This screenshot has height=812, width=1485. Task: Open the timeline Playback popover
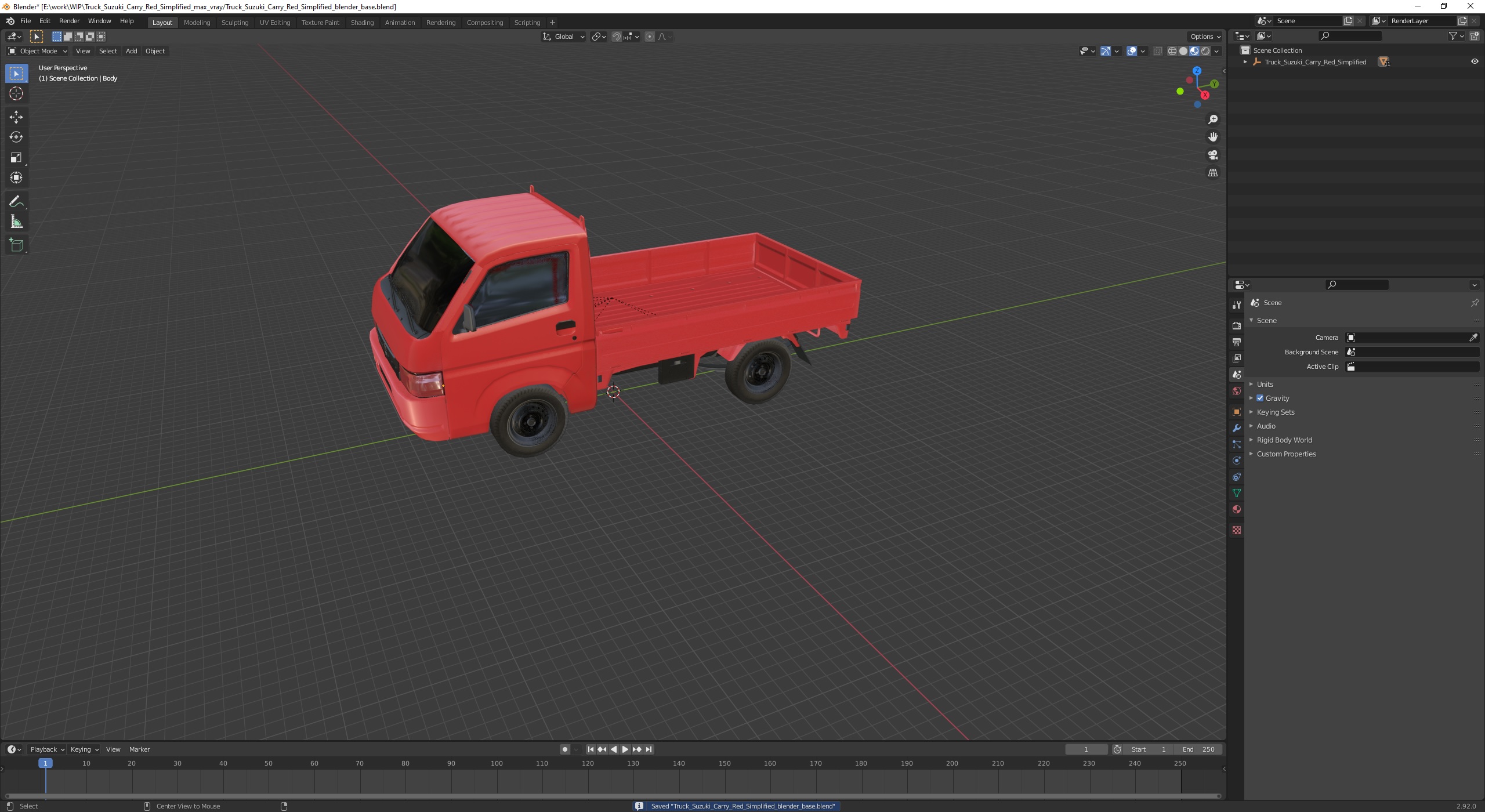coord(47,749)
